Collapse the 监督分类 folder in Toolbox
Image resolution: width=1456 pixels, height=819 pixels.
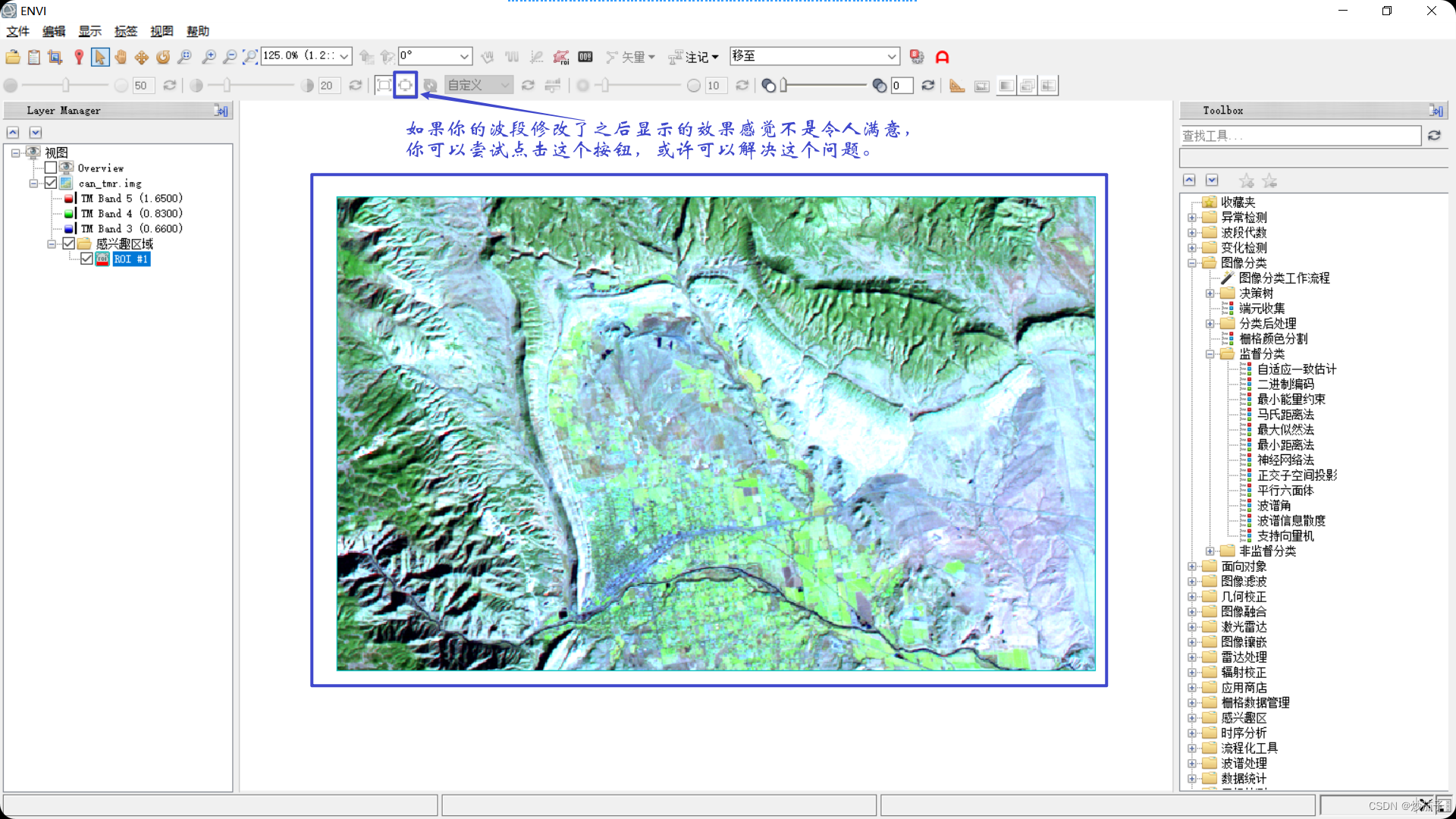click(1210, 354)
